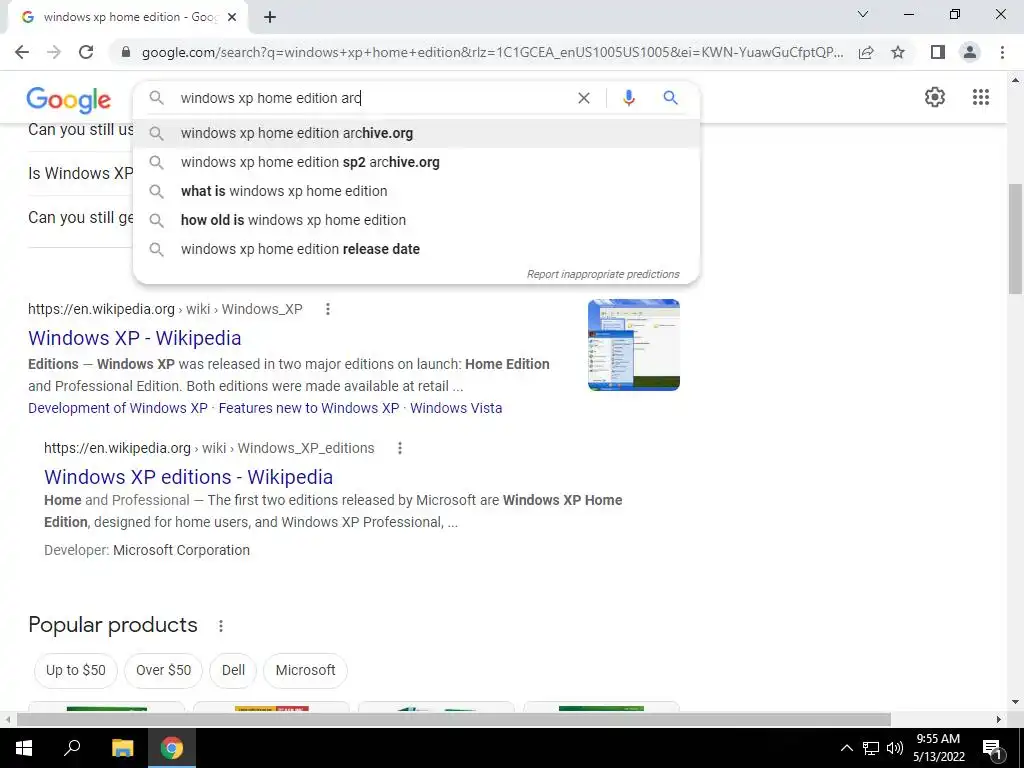Filter products by 'Up to $50'
Screen dimensions: 1024x768
click(x=76, y=671)
